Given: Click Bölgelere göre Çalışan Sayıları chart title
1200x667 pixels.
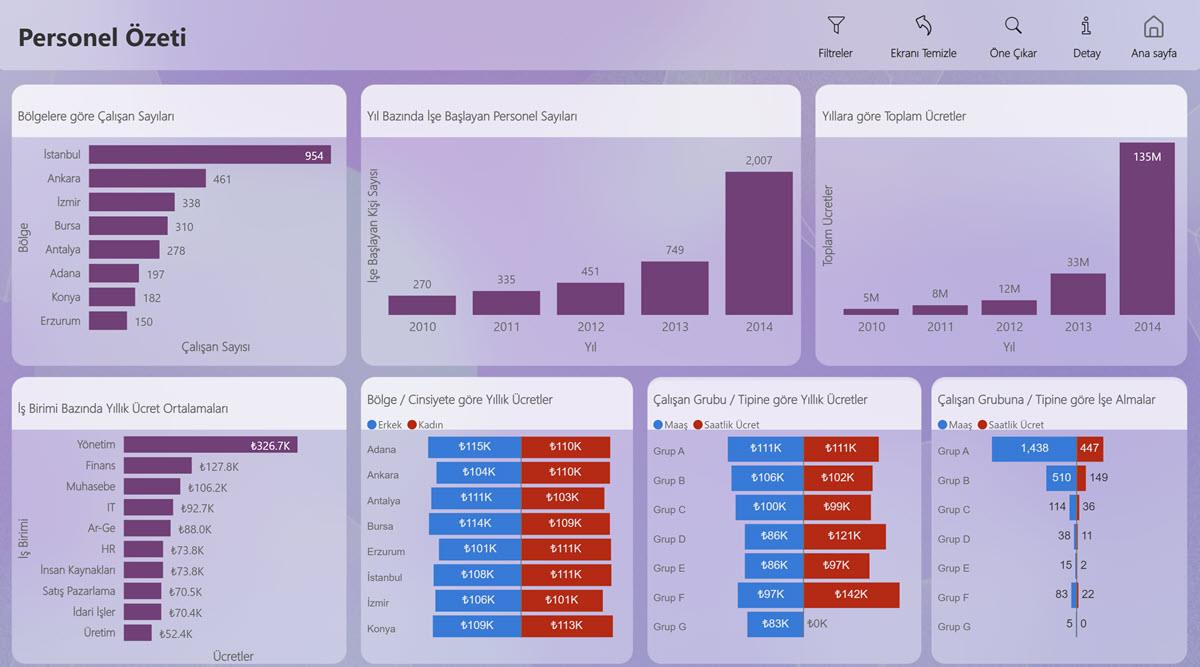Looking at the screenshot, I should 96,117.
